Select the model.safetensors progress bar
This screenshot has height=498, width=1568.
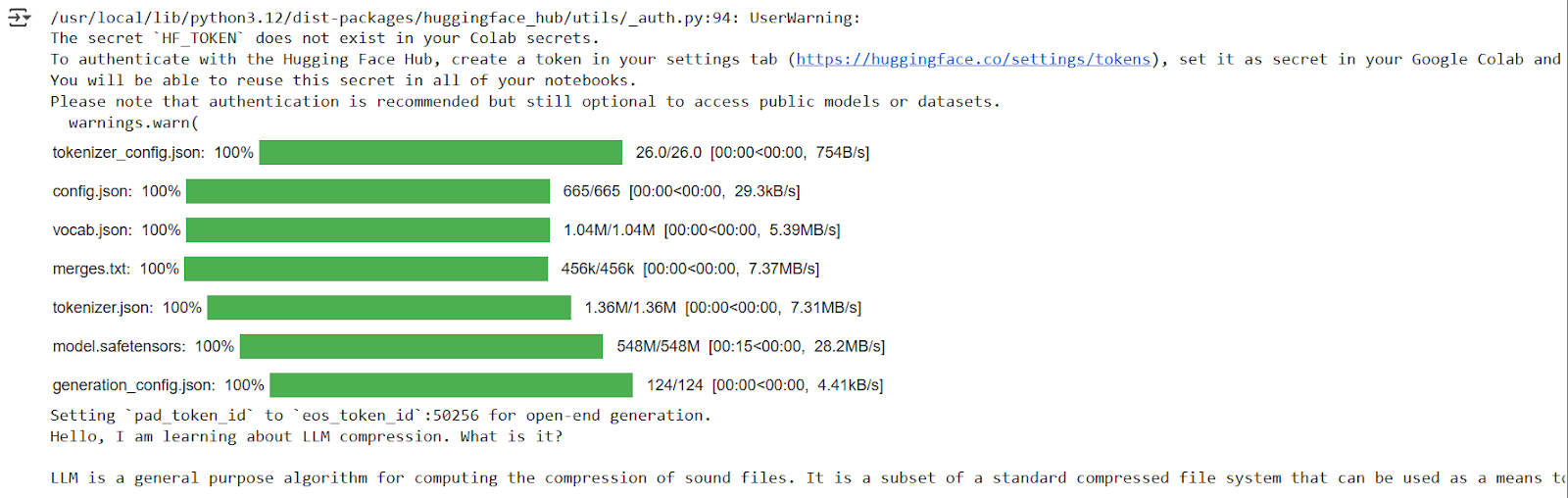point(421,346)
